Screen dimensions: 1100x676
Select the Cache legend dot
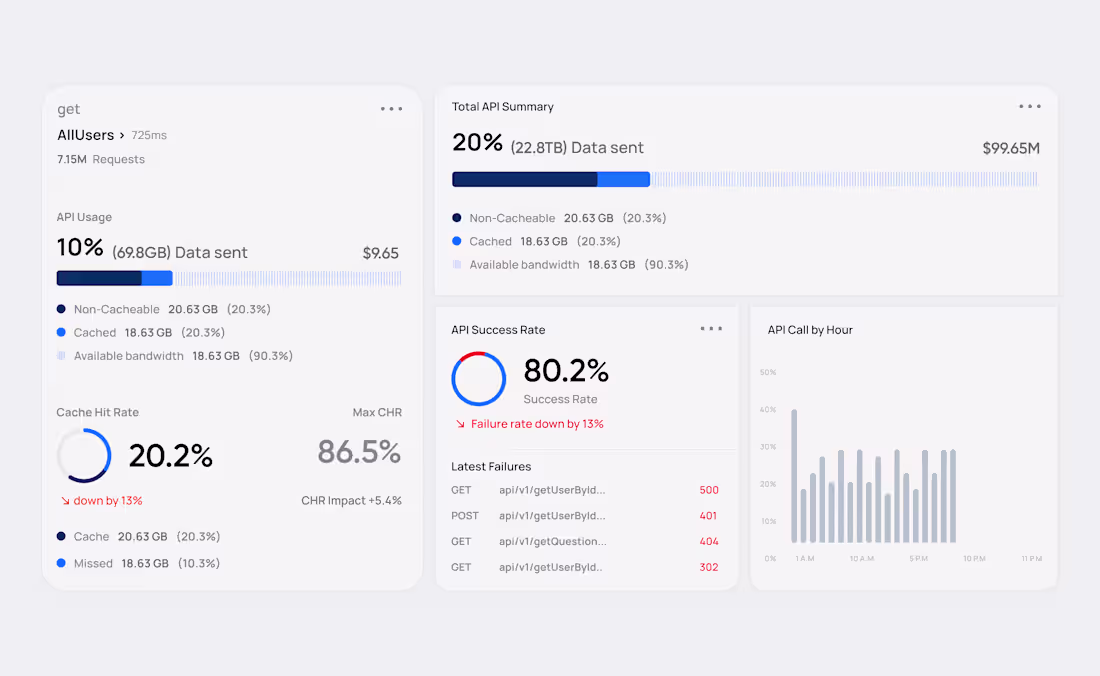tap(61, 536)
